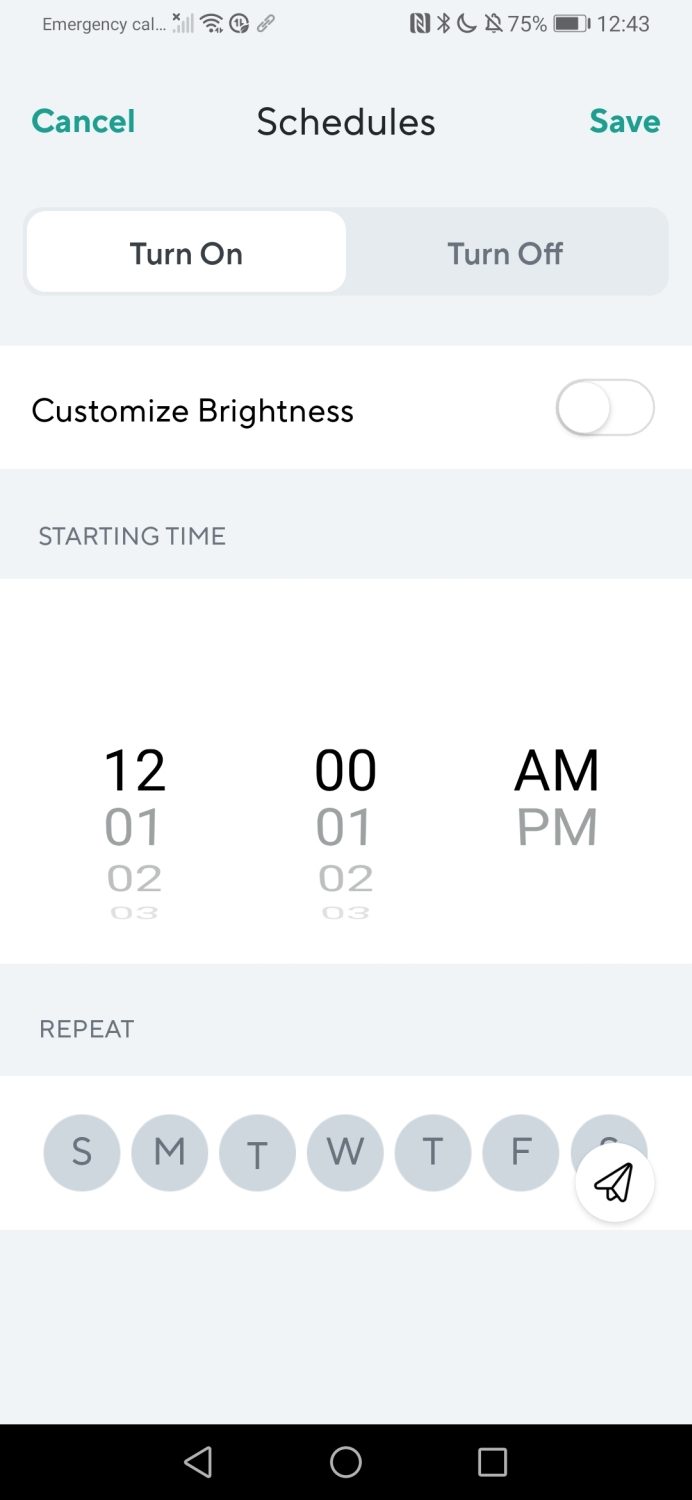The height and width of the screenshot is (1500, 692).
Task: Toggle Monday repeat day circle
Action: (x=170, y=1153)
